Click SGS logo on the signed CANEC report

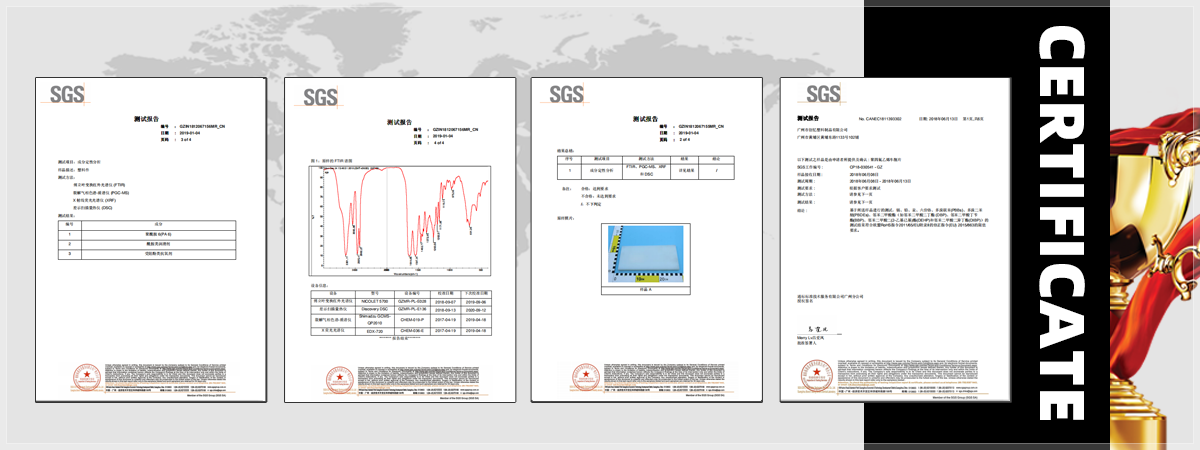823,95
